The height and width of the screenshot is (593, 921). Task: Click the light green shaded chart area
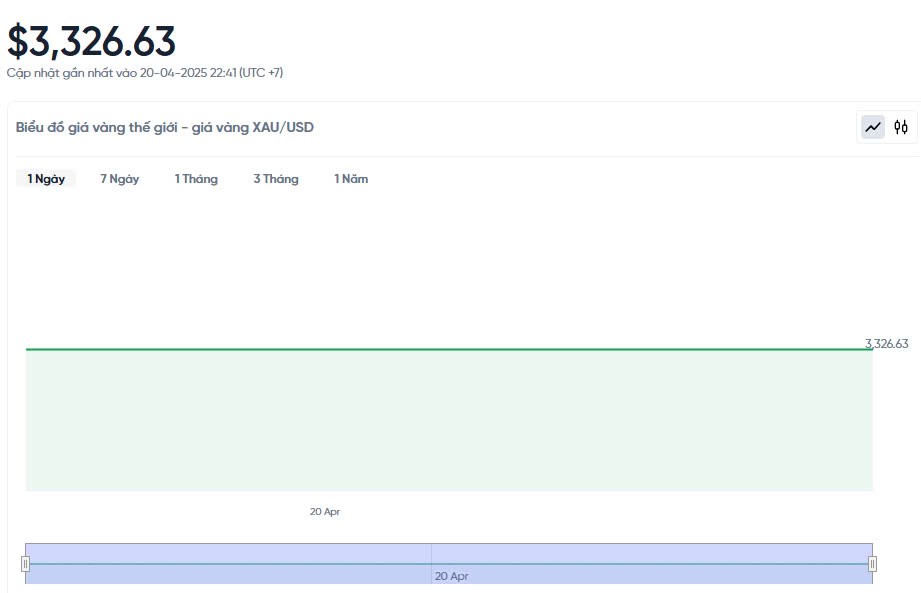pyautogui.click(x=450, y=420)
